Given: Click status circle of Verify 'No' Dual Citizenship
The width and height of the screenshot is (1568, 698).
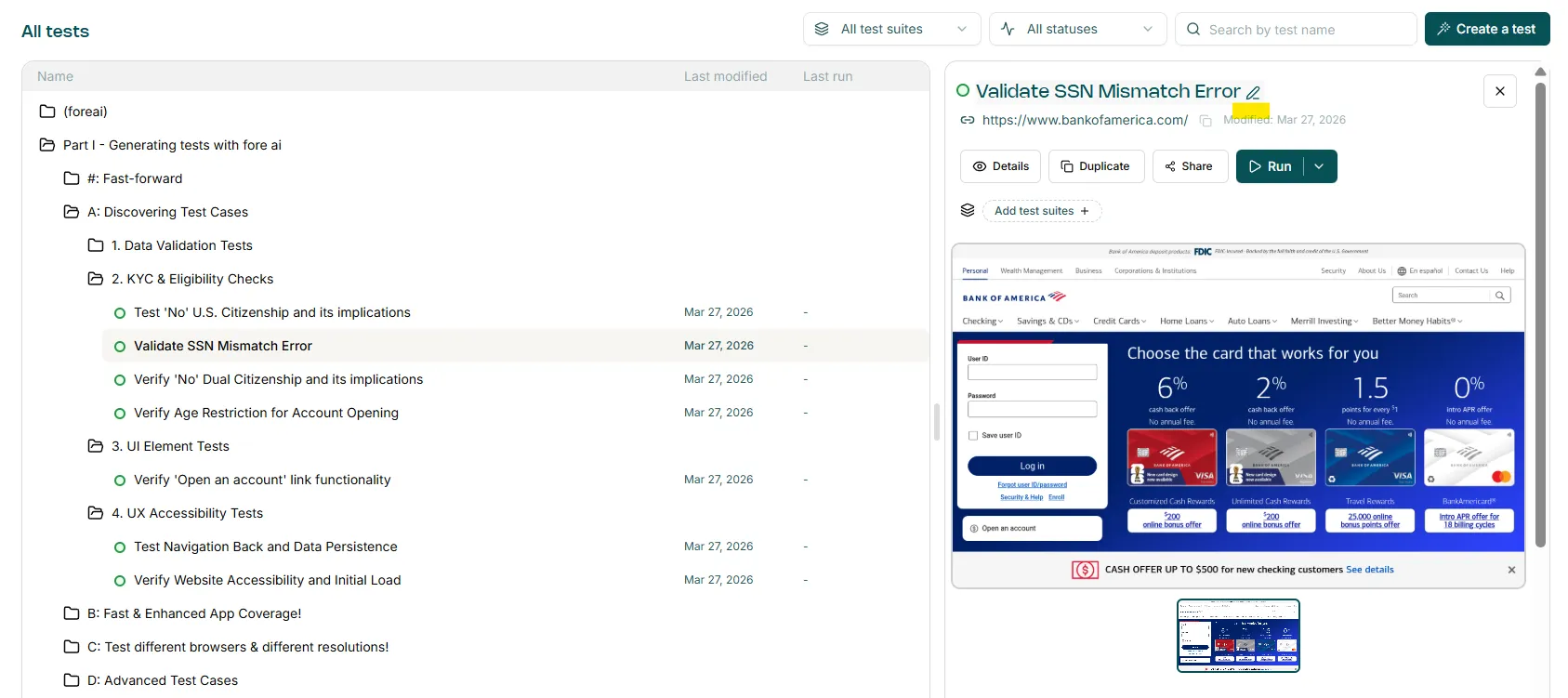Looking at the screenshot, I should [120, 380].
